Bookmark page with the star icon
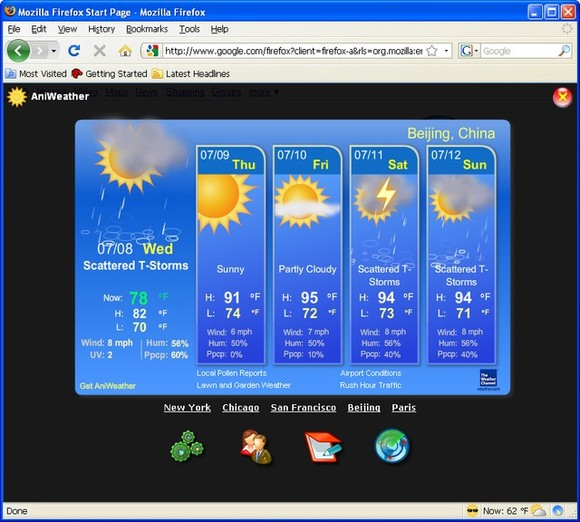 pyautogui.click(x=432, y=51)
